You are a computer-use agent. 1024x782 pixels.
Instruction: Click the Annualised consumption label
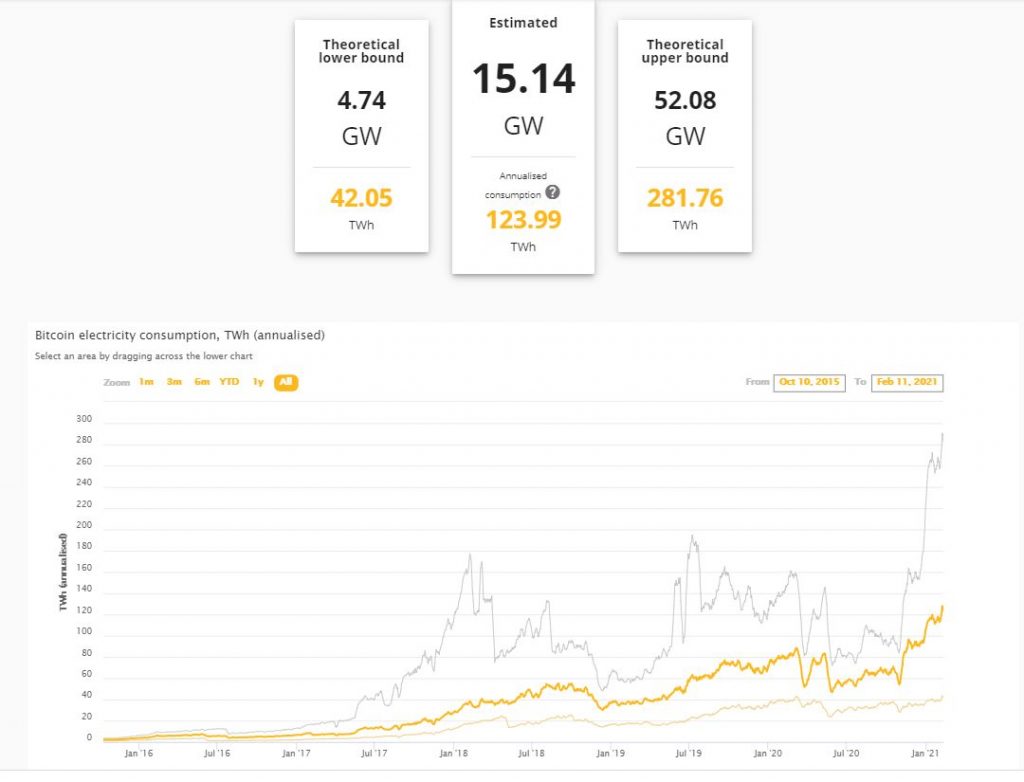pos(514,185)
